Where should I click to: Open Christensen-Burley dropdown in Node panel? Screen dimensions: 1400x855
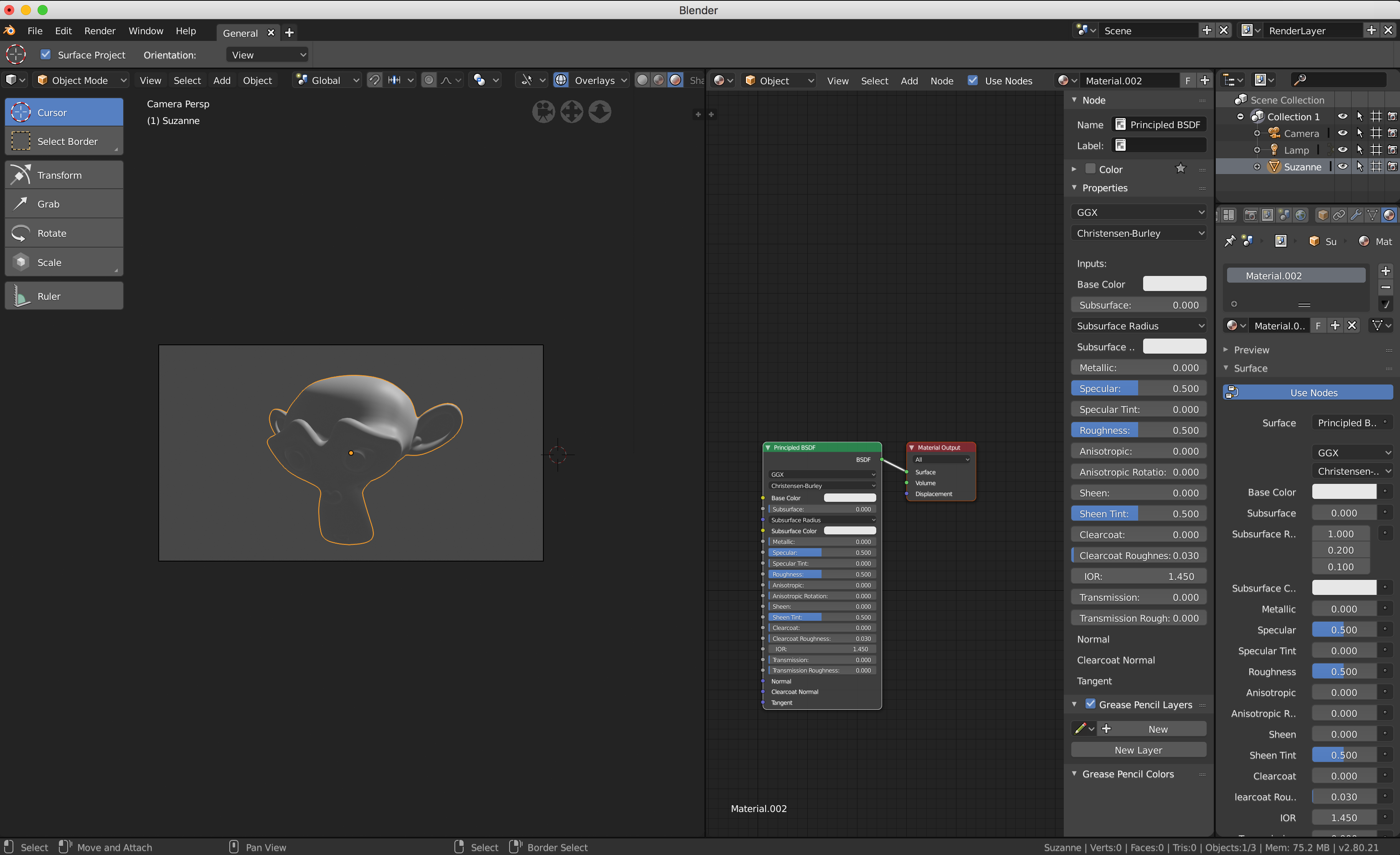point(1139,233)
